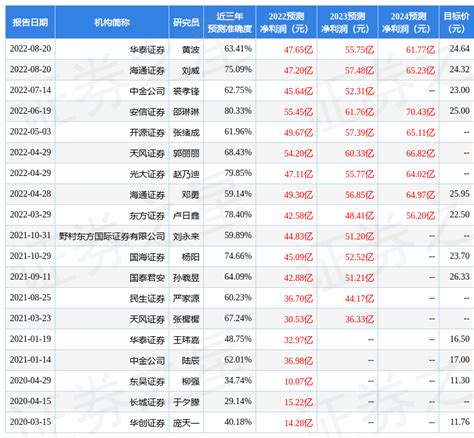Click the 70.43亿 profit forecast
Screen dimensions: 474x438
pos(420,112)
